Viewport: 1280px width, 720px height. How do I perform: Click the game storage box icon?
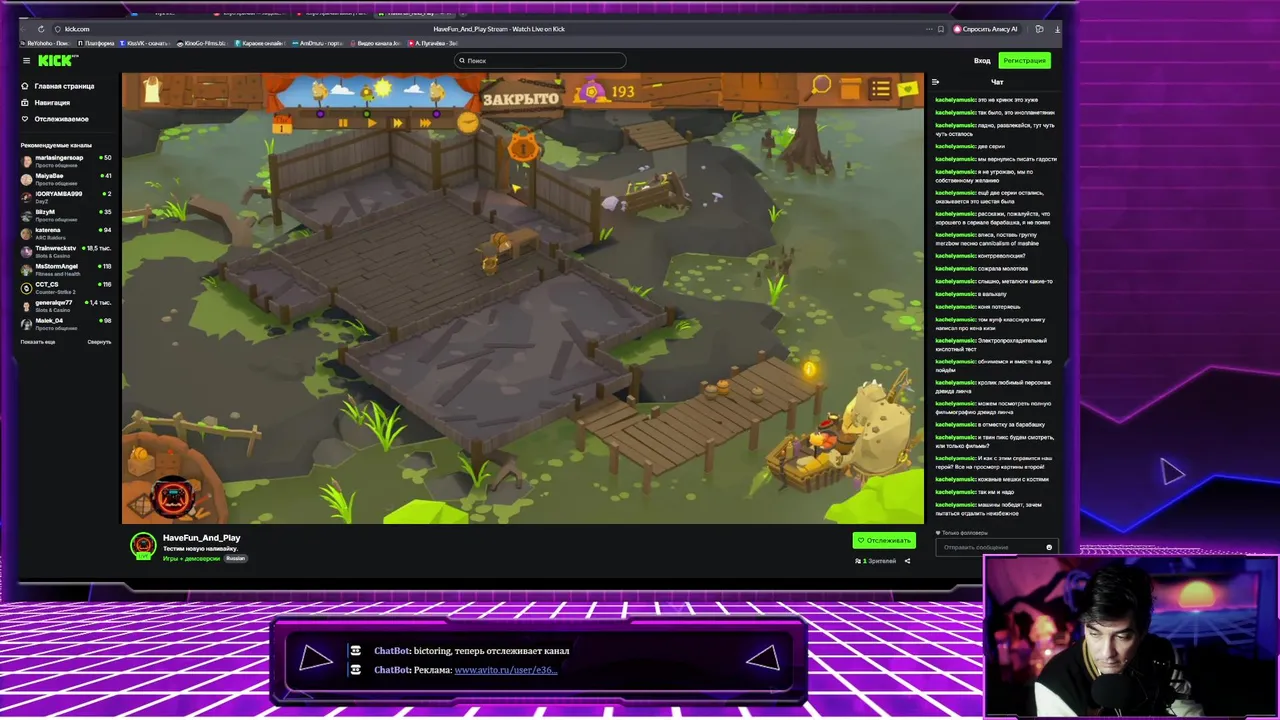pyautogui.click(x=850, y=90)
